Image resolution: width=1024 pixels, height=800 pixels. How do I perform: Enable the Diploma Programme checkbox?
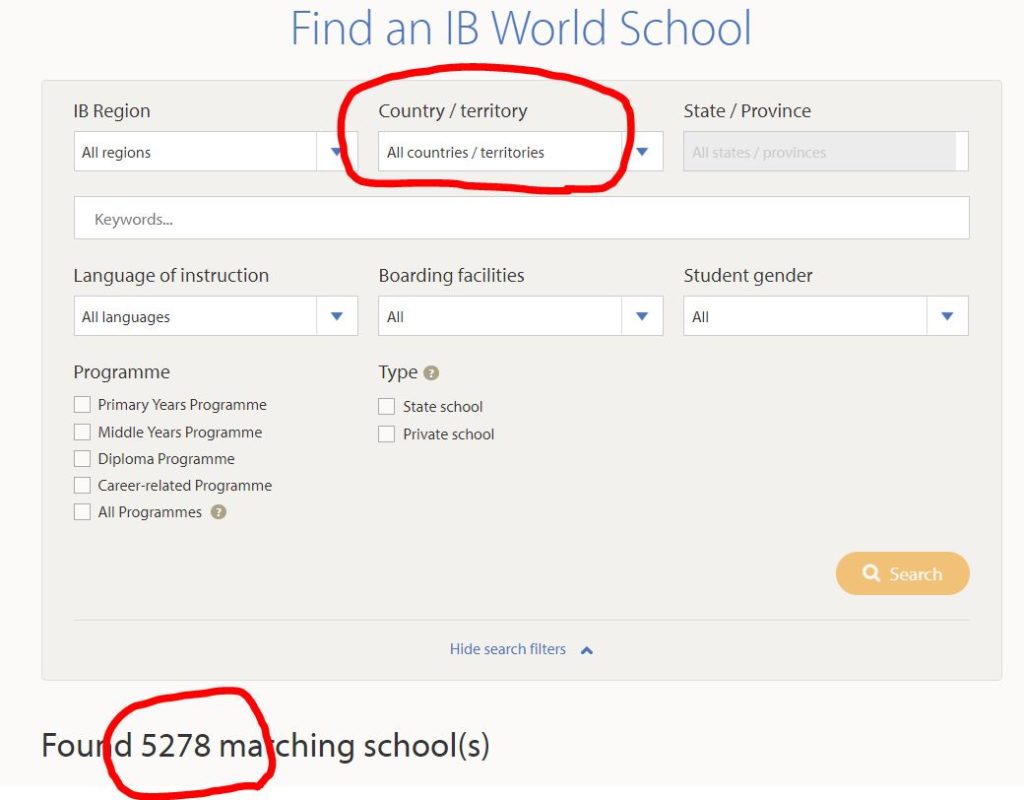tap(82, 459)
